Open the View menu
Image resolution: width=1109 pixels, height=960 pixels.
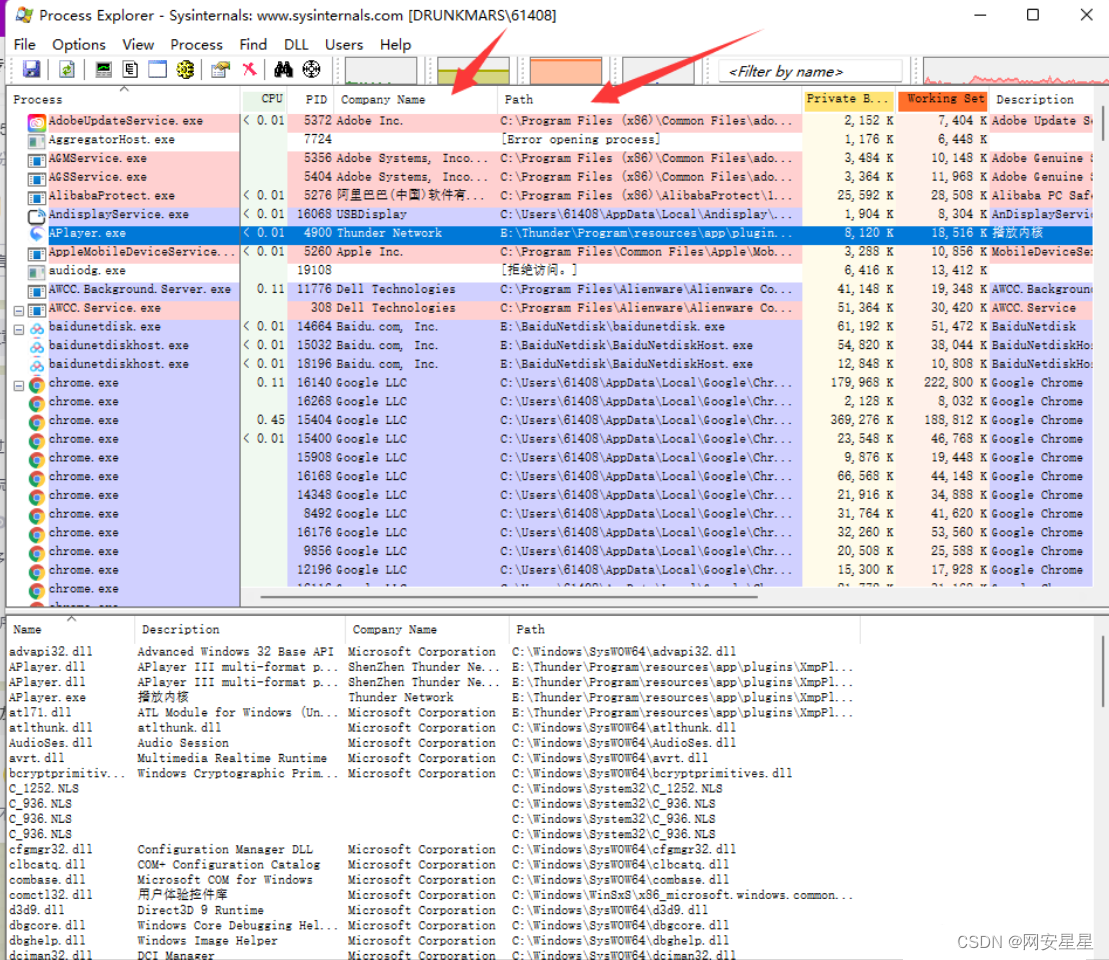pyautogui.click(x=138, y=45)
